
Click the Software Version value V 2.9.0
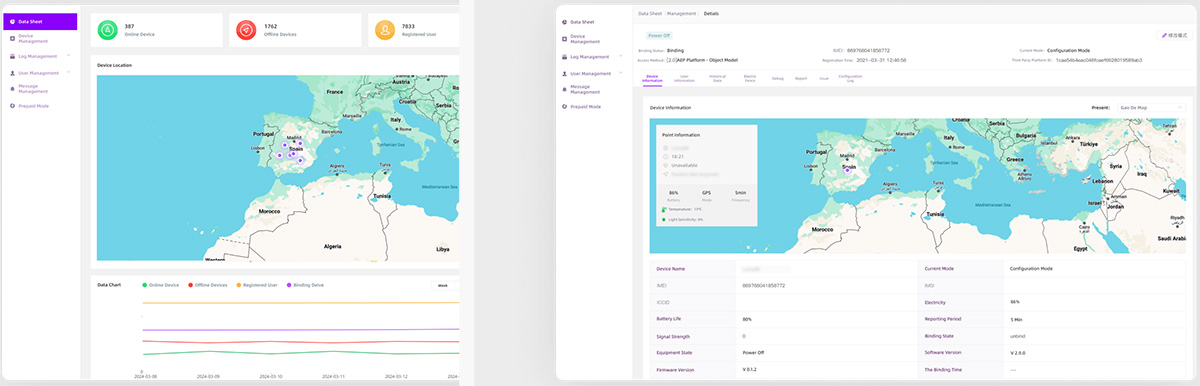1019,352
